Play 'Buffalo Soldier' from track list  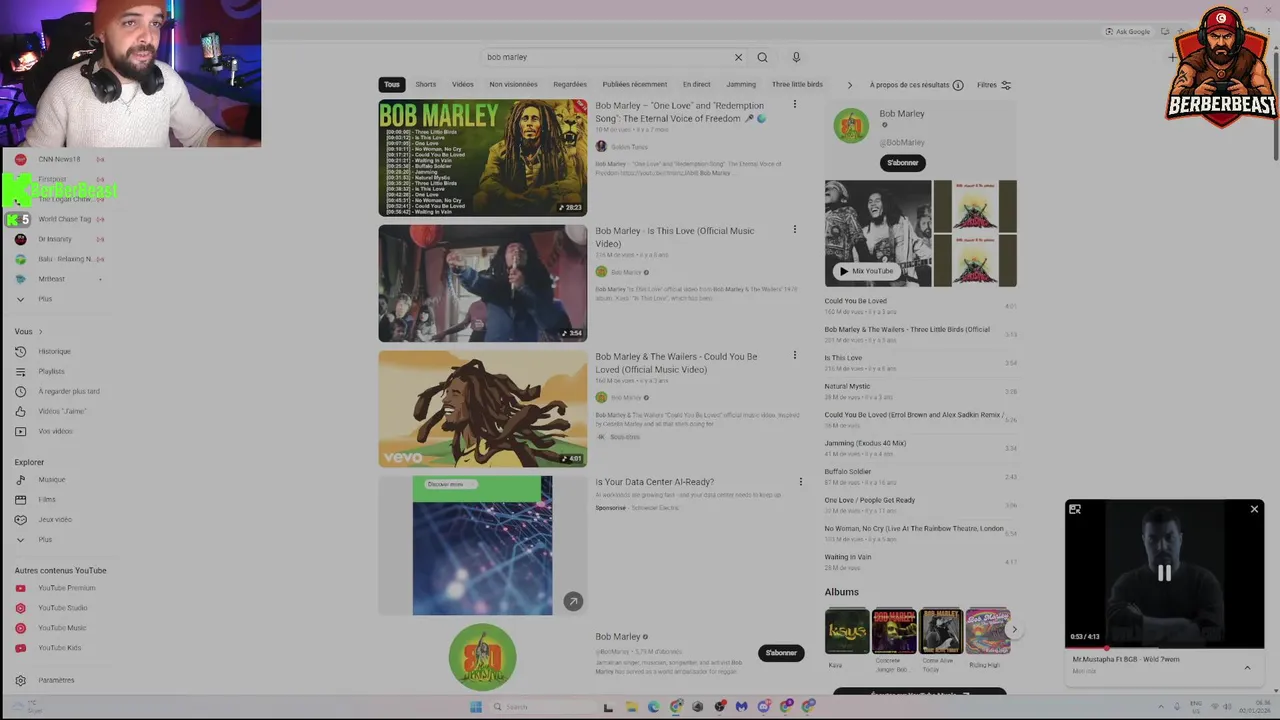tap(920, 476)
